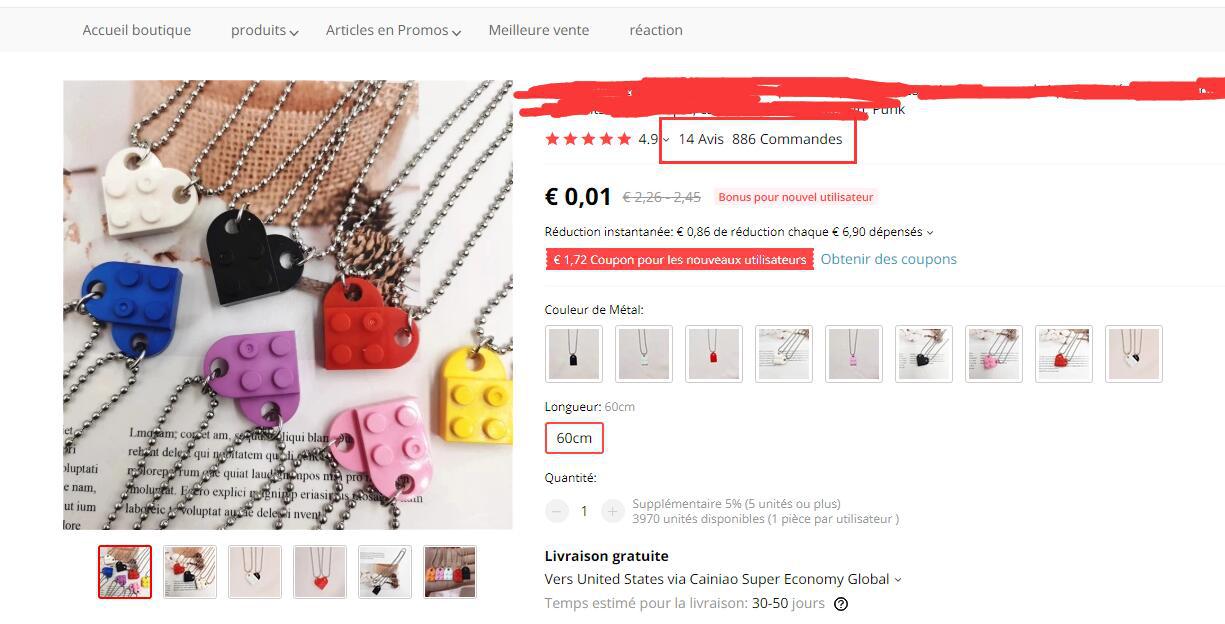Open the réaction tab
This screenshot has width=1225, height=624.
[x=656, y=30]
